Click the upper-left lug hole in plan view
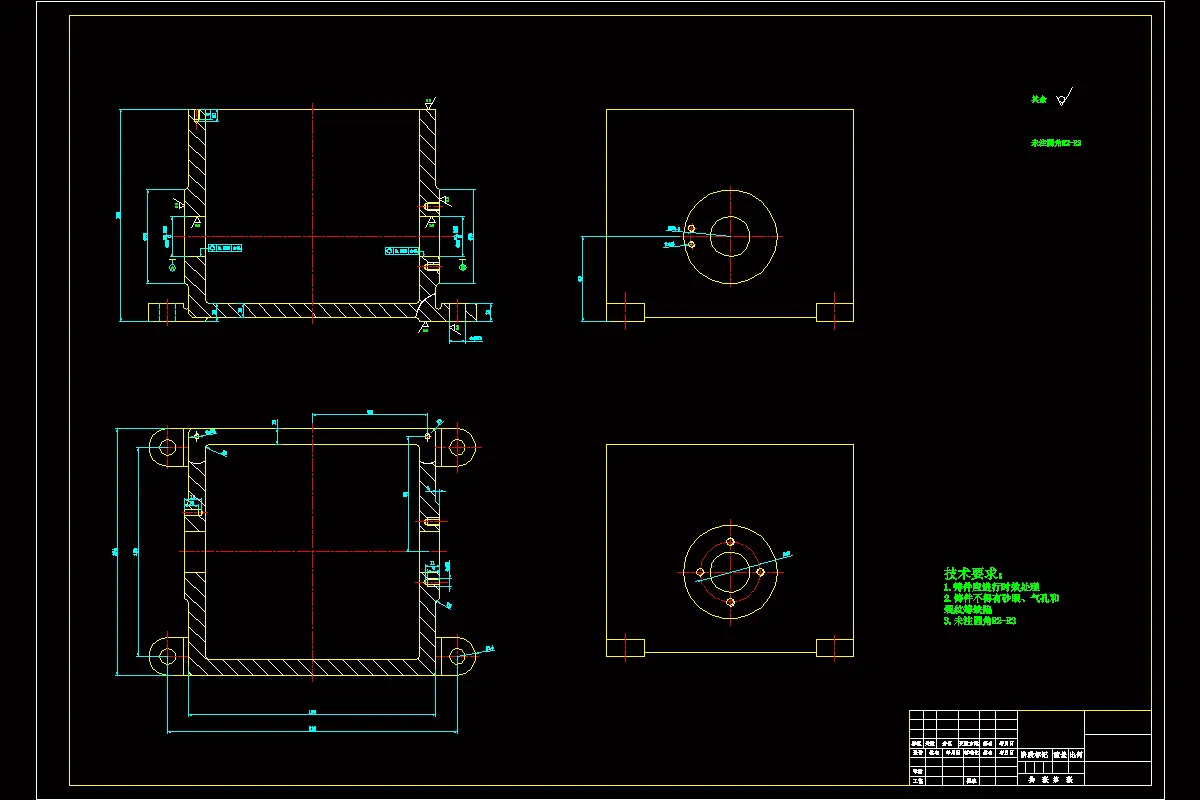 pyautogui.click(x=165, y=447)
